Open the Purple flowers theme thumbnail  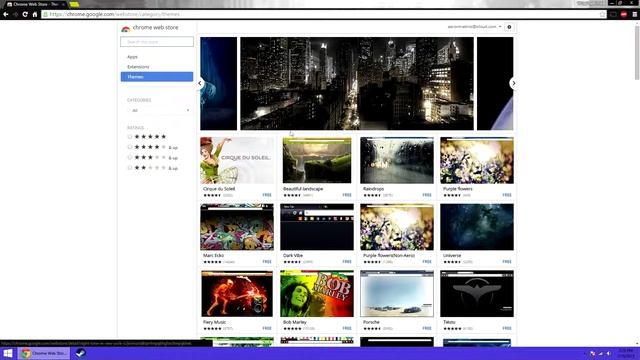(x=477, y=160)
